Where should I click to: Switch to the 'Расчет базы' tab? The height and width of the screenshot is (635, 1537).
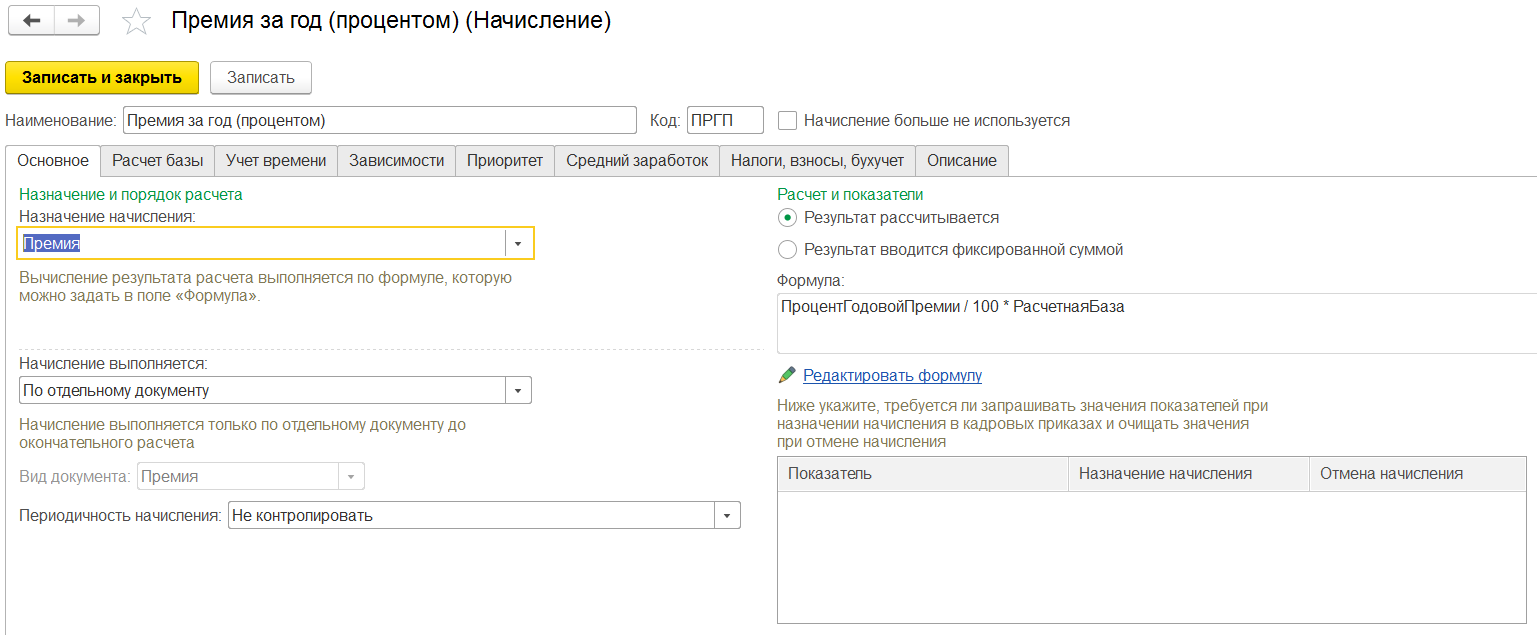(x=158, y=161)
